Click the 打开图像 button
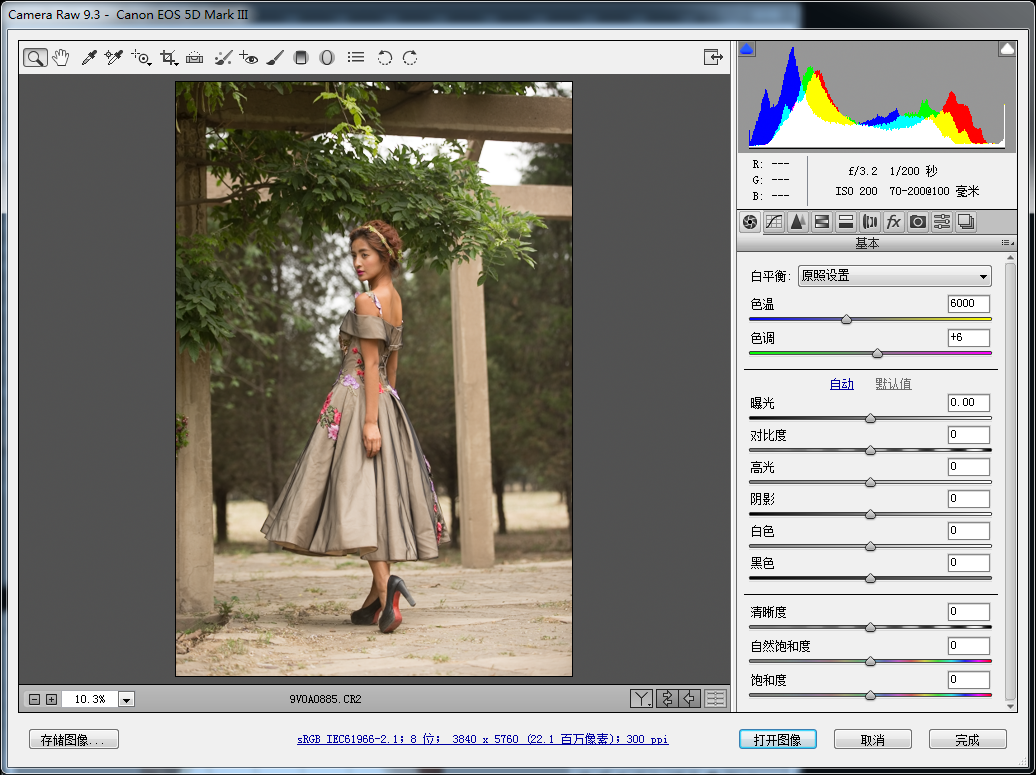This screenshot has width=1036, height=775. pos(778,739)
